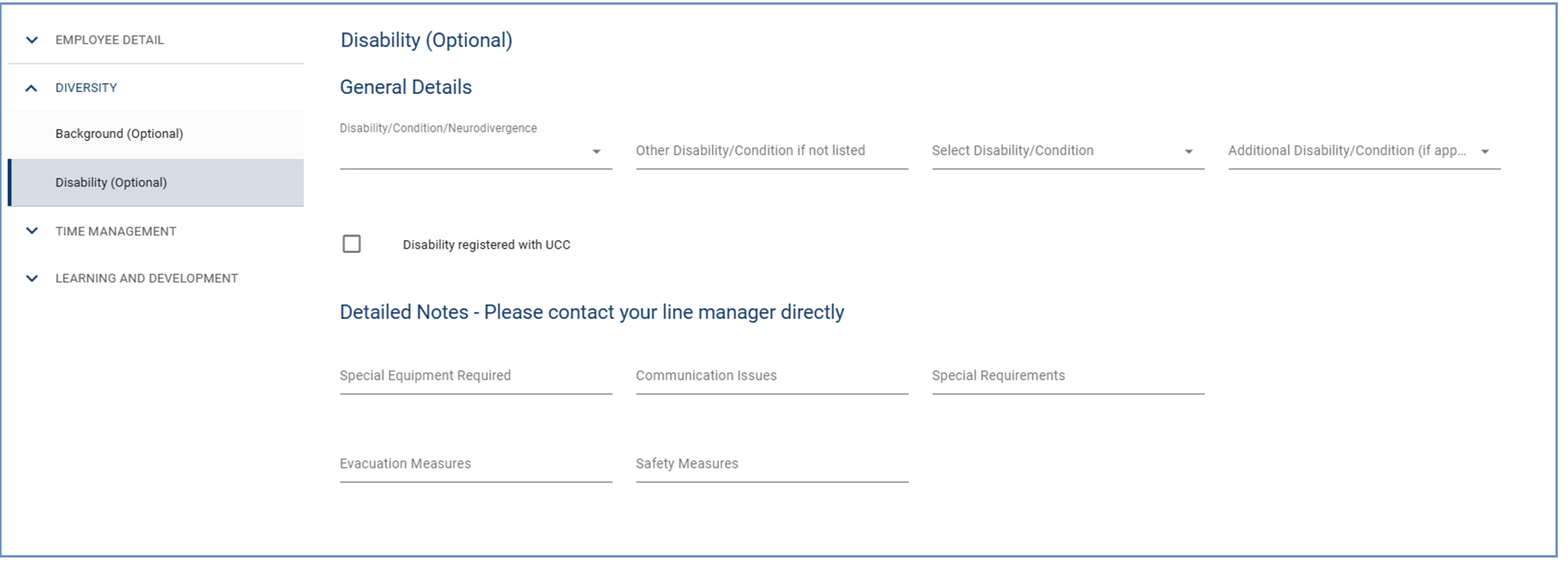
Task: Expand the Employee Detail section
Action: point(110,39)
